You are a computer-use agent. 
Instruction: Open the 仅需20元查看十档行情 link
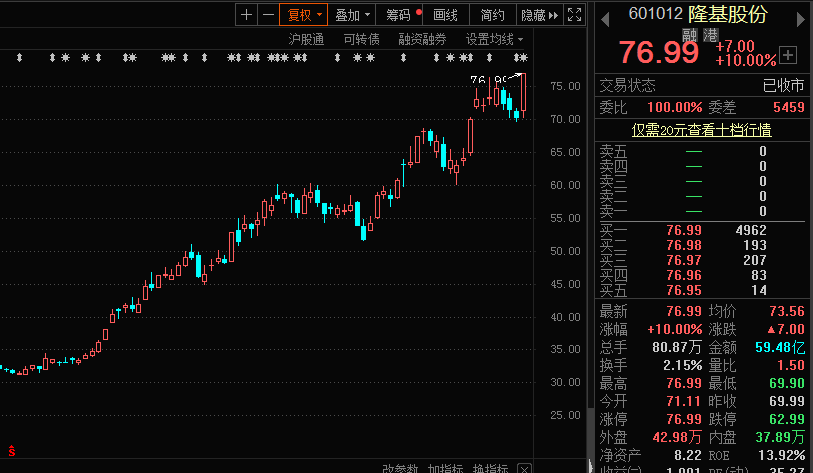coord(702,130)
